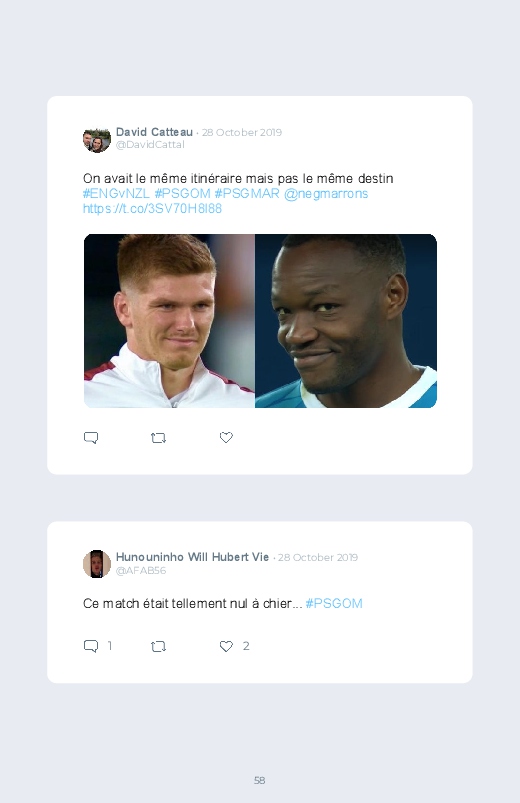This screenshot has width=520, height=803.
Task: Like the tweet from @AFAB56
Action: coord(226,646)
